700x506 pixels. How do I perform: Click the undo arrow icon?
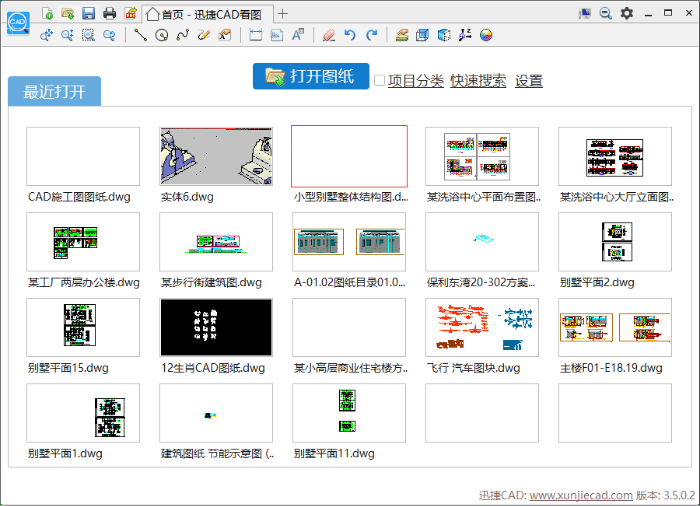click(350, 35)
